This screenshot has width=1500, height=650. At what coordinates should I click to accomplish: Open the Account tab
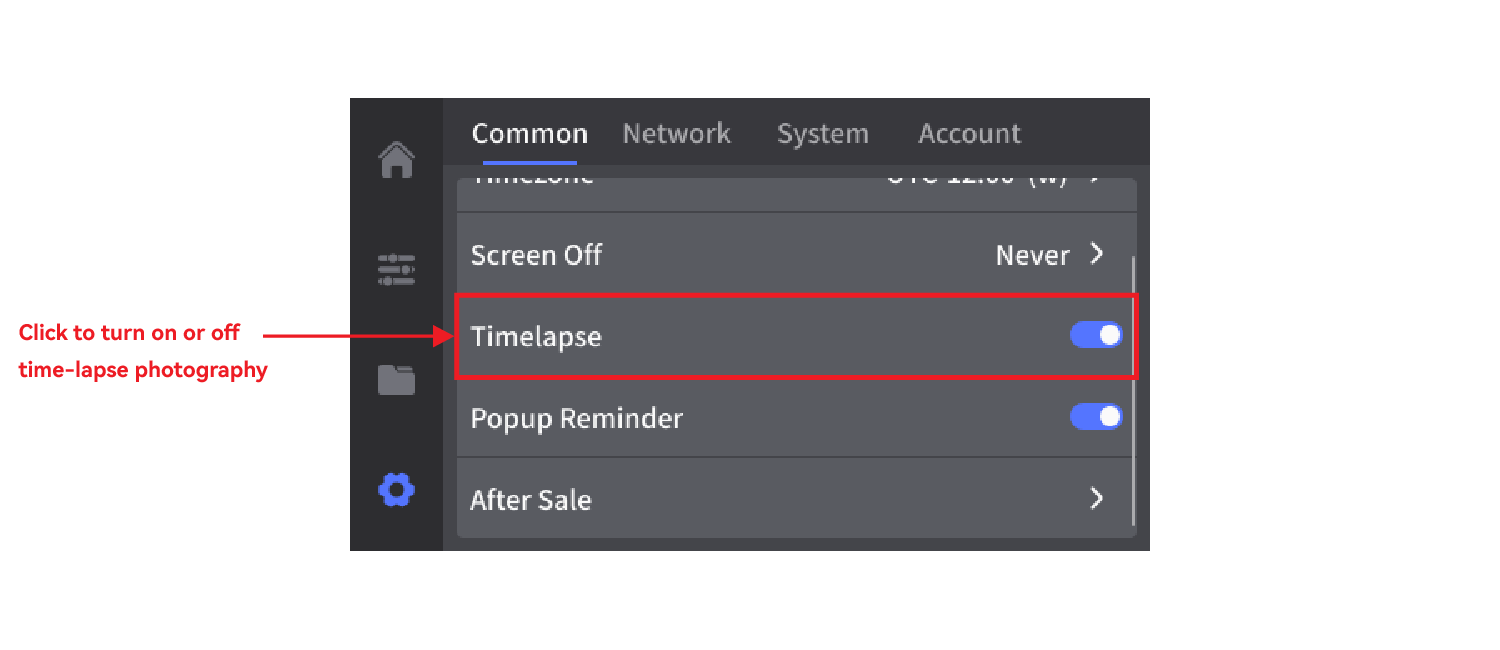[969, 134]
